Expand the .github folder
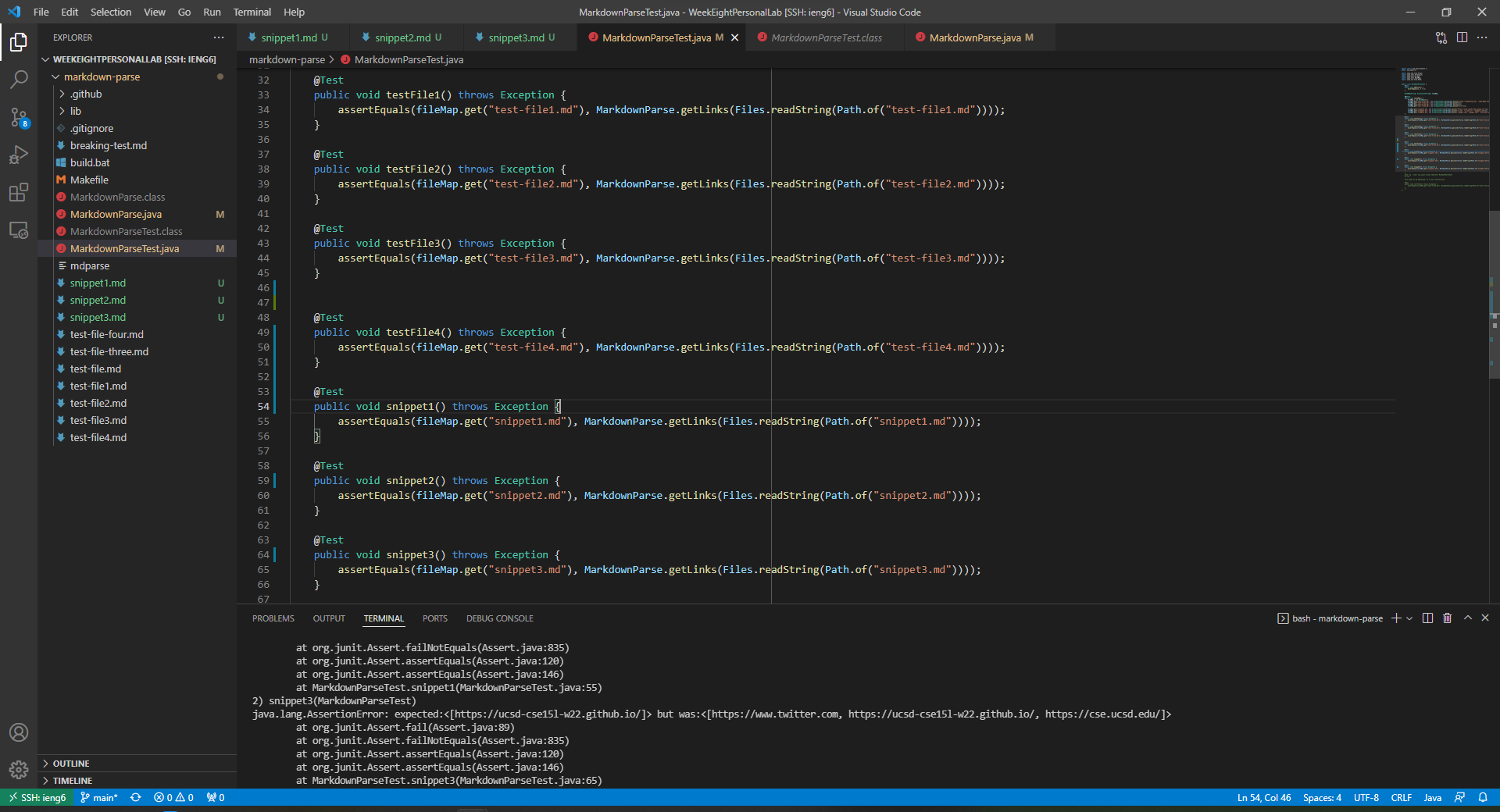Viewport: 1500px width, 812px height. pyautogui.click(x=86, y=94)
